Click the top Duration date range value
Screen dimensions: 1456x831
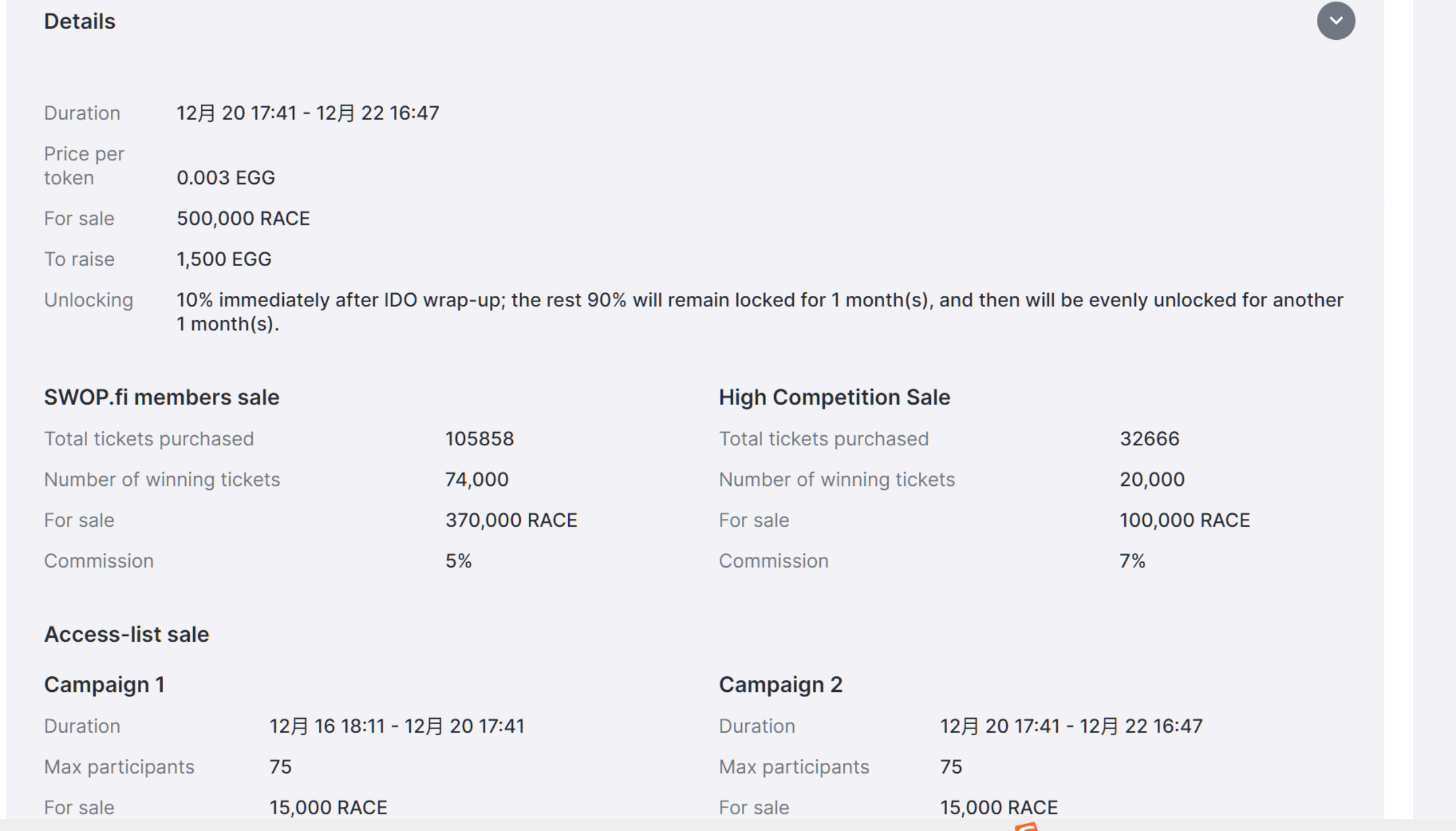click(307, 113)
